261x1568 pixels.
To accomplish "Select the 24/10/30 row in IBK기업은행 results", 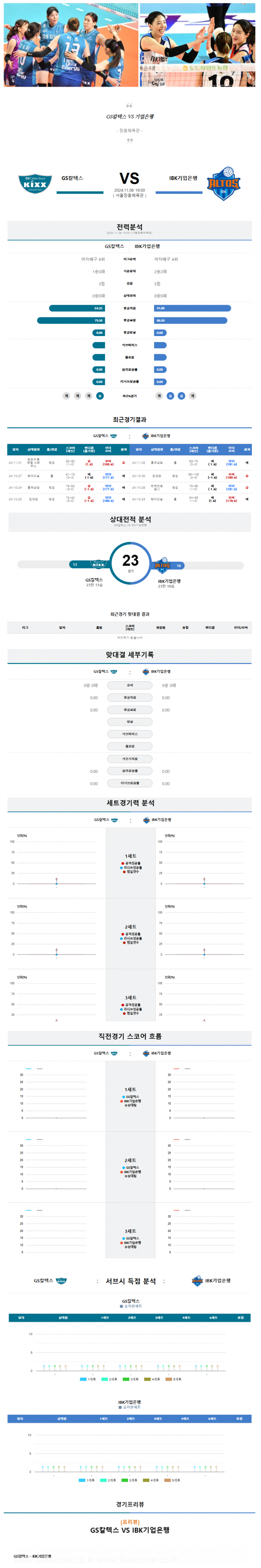I will (x=191, y=476).
